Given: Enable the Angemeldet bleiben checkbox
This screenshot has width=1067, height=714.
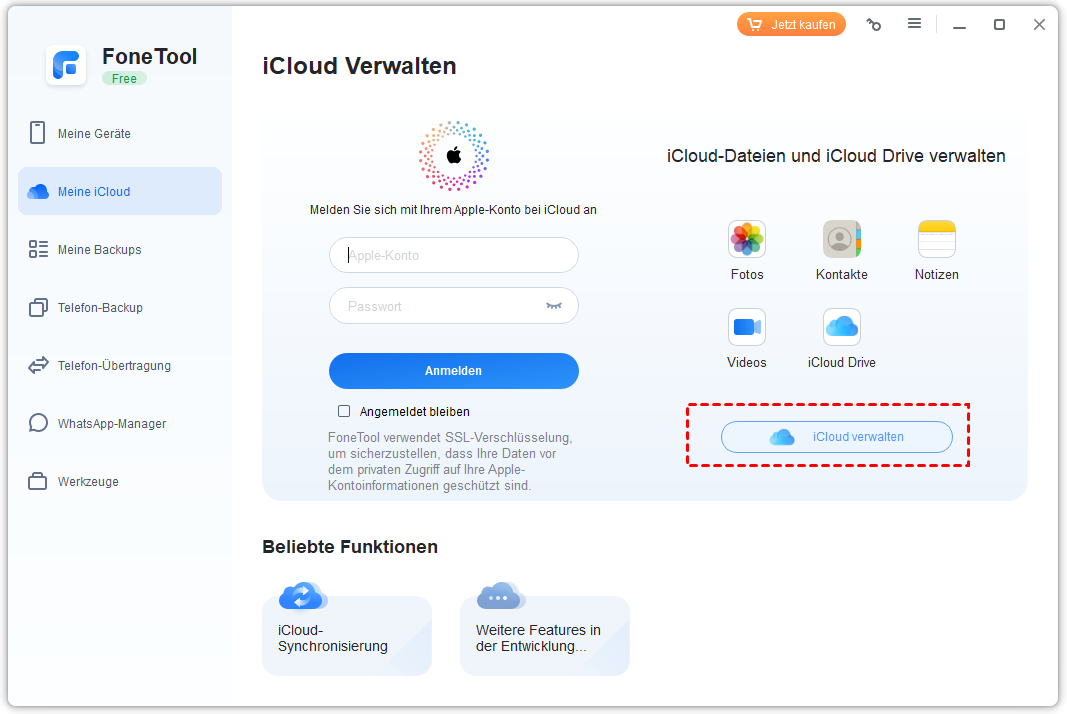Looking at the screenshot, I should point(344,411).
